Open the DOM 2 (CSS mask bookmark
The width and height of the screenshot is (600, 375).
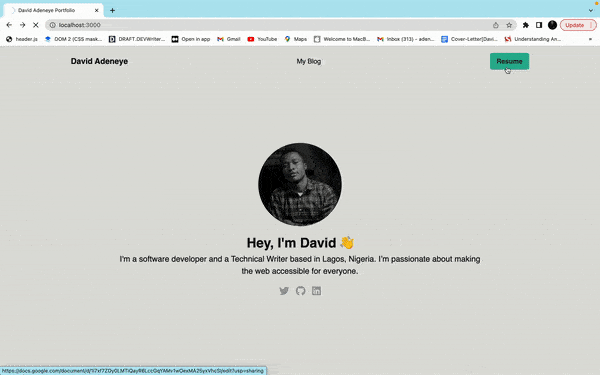coord(73,39)
